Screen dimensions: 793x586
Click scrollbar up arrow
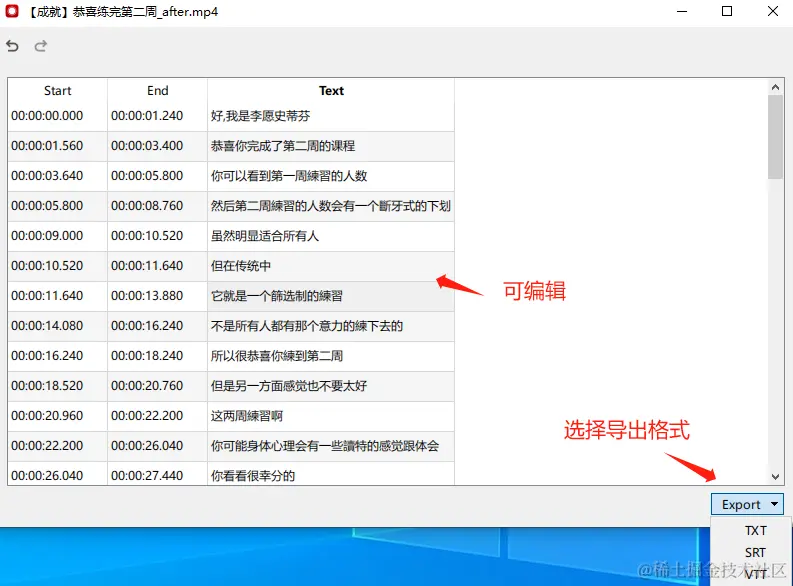click(x=775, y=87)
